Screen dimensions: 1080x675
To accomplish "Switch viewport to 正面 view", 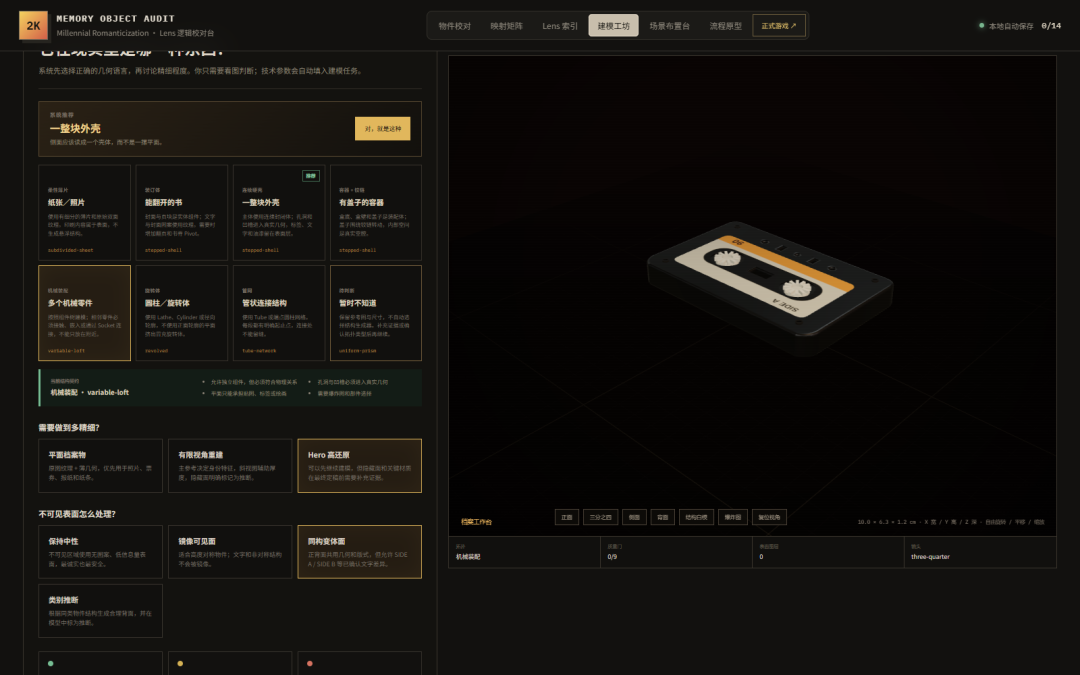I will pyautogui.click(x=567, y=517).
